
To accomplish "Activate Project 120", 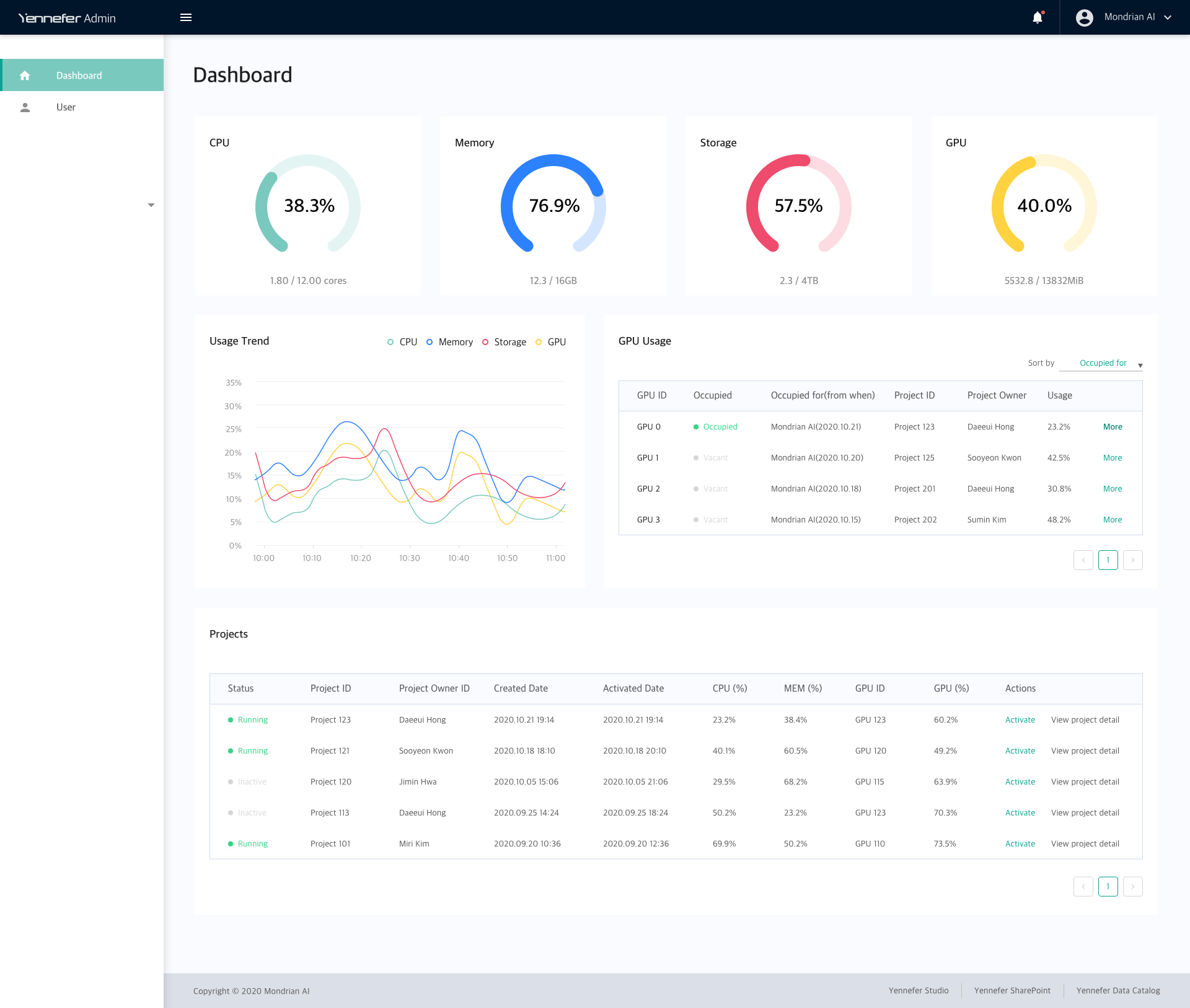I will [1020, 782].
